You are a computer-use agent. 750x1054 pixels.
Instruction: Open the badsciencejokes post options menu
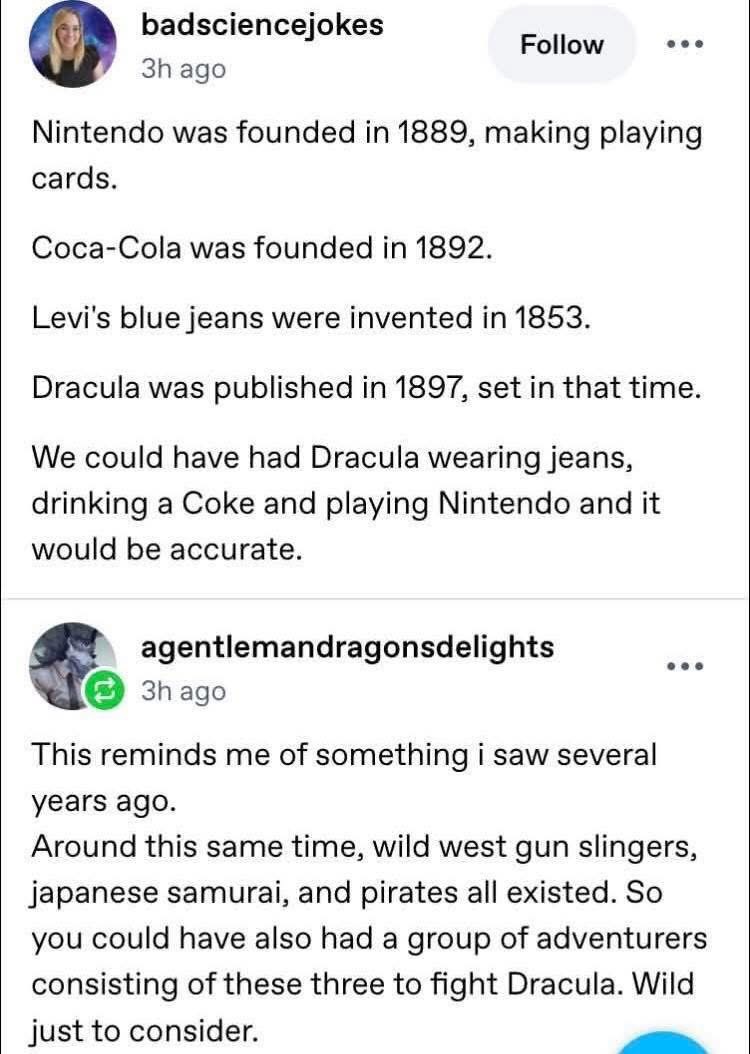(685, 45)
